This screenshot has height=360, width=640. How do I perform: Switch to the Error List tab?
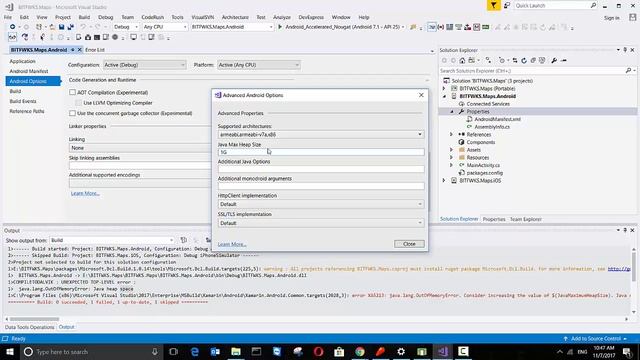click(x=95, y=50)
